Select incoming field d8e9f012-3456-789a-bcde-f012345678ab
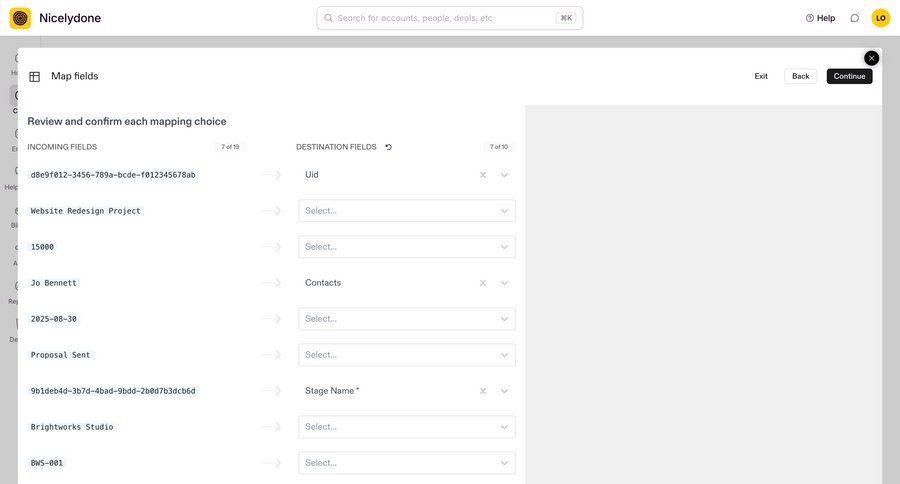The width and height of the screenshot is (900, 484). point(113,175)
